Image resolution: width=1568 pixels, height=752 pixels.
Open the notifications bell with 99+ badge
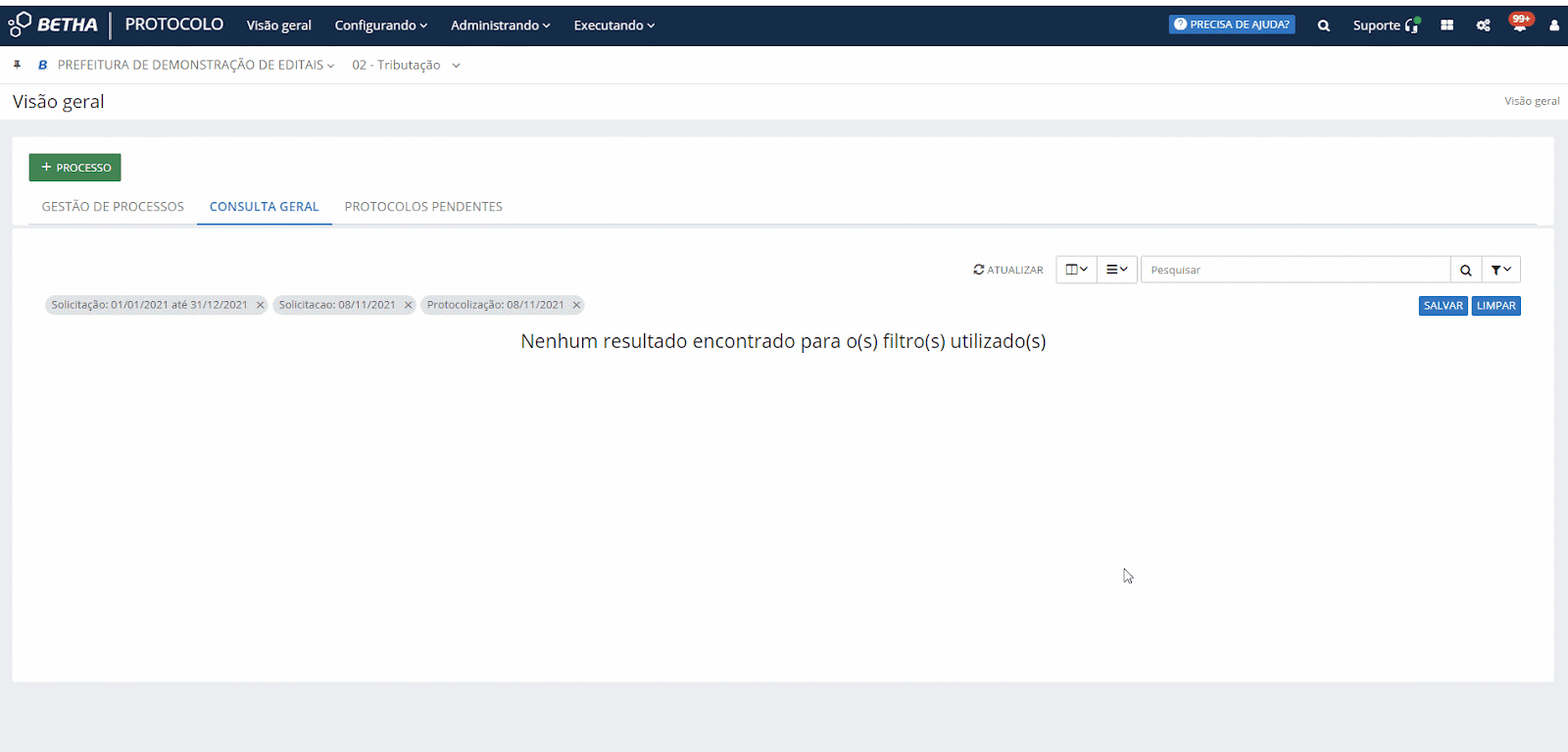click(x=1519, y=25)
